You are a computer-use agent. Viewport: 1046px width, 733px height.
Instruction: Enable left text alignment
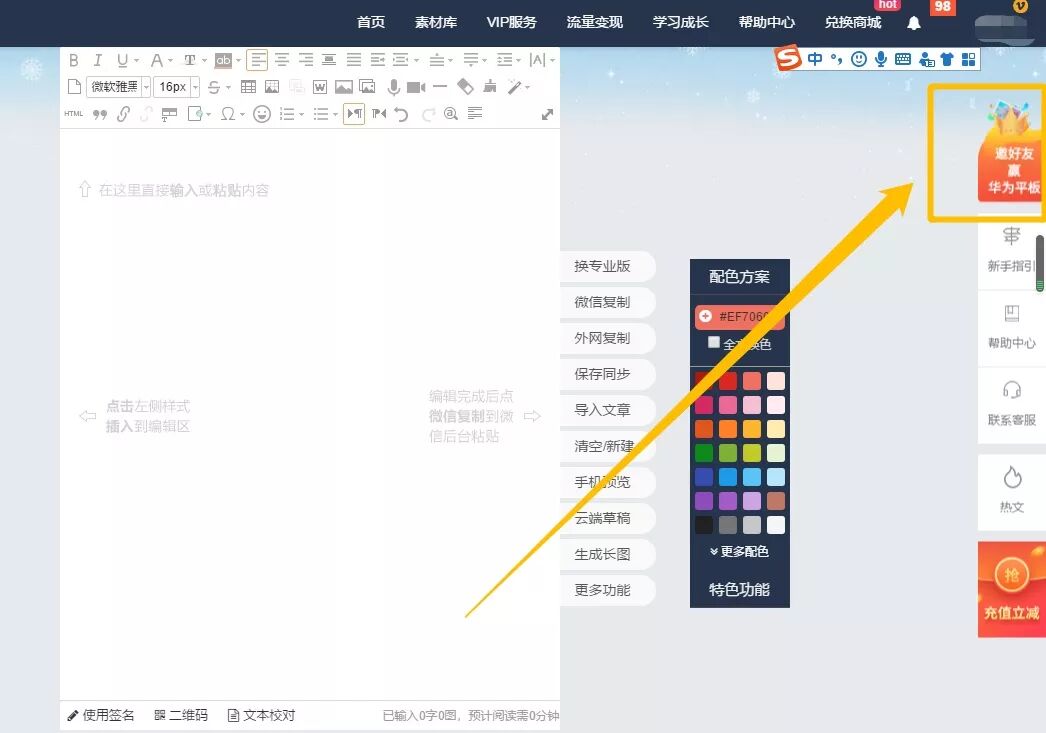coord(257,61)
